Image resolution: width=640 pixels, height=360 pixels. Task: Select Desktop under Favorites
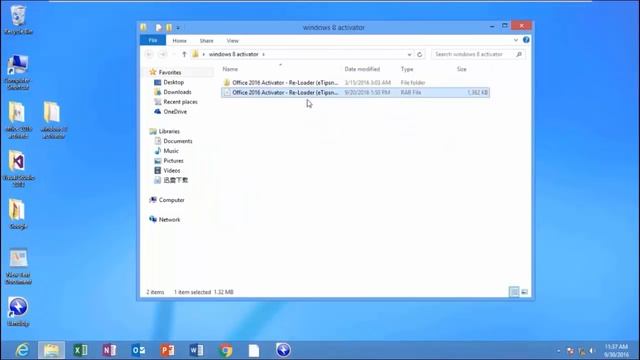173,82
